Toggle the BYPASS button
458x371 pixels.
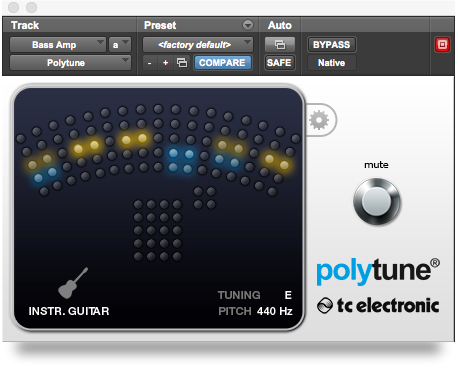point(331,45)
